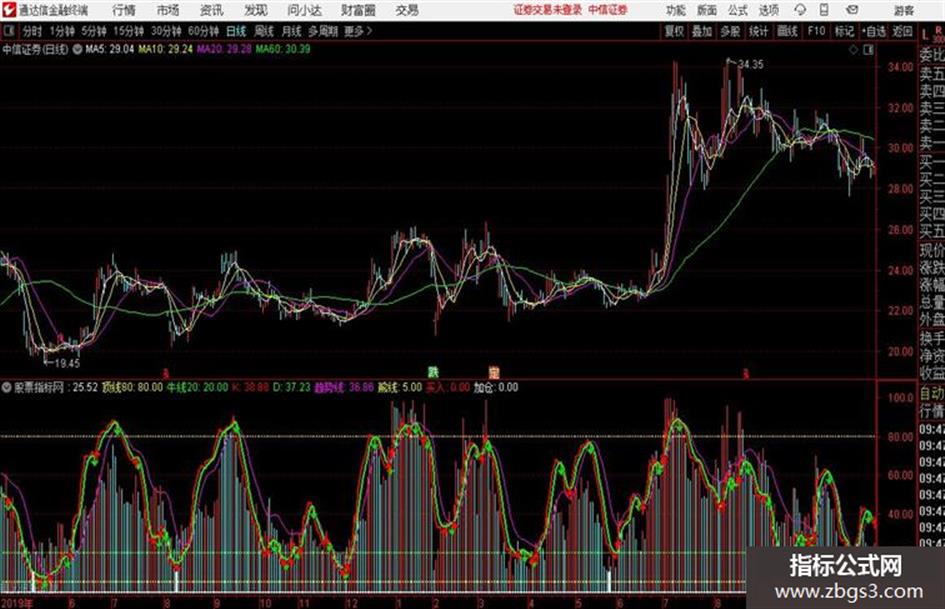
Task: Click the 叠加 overlay button
Action: (x=702, y=31)
